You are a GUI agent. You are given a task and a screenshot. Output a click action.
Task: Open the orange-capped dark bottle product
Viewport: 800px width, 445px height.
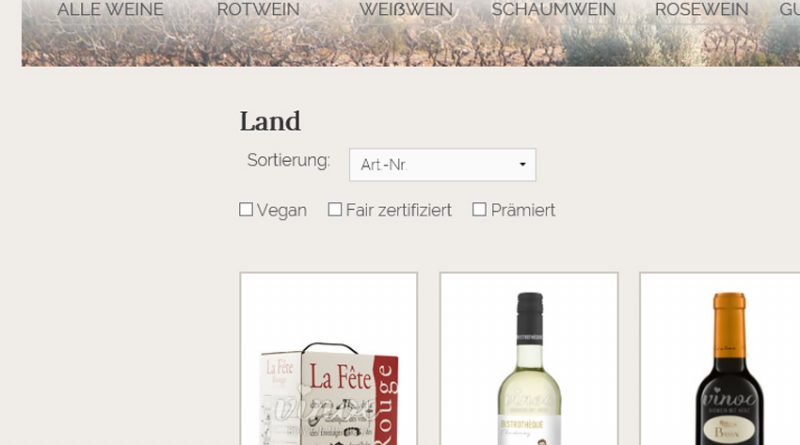tap(729, 368)
